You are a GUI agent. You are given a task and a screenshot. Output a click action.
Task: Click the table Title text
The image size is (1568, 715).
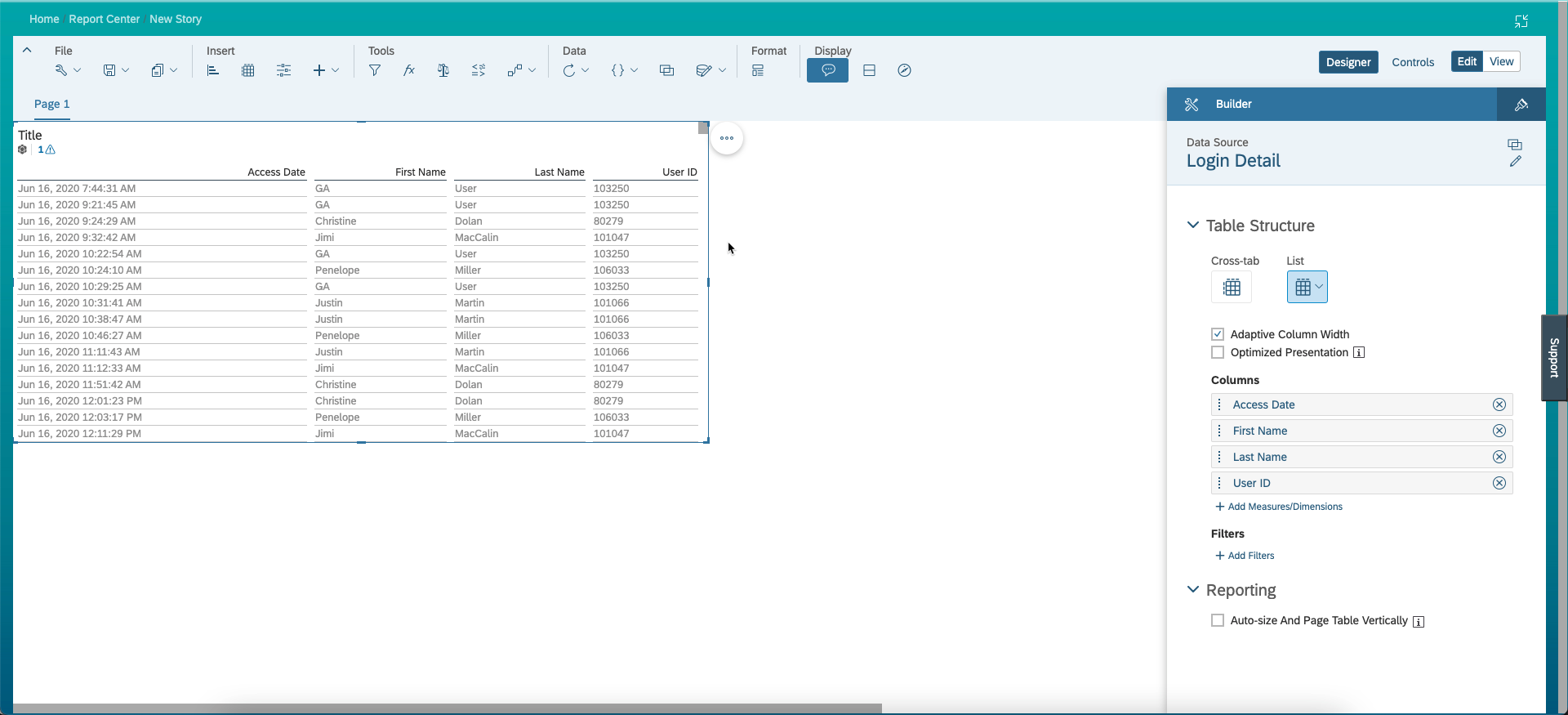click(x=30, y=135)
